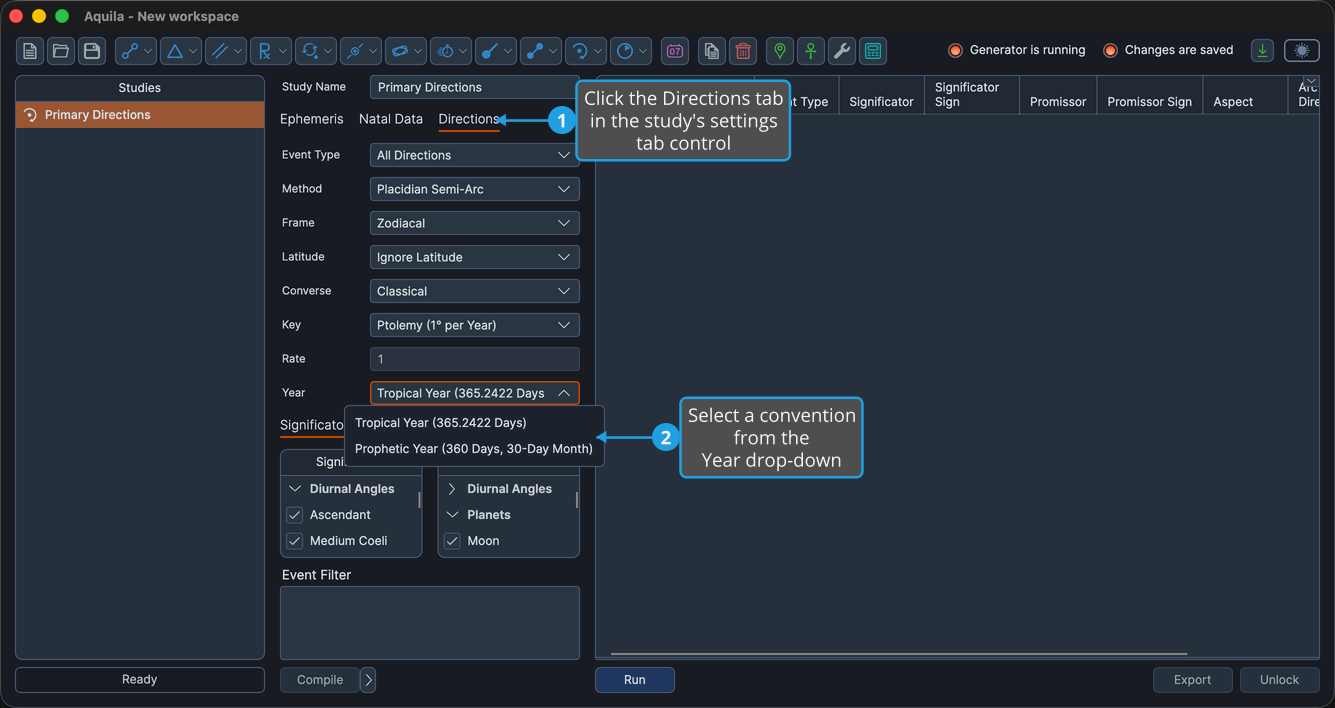Click the green ankh symbol icon

(x=811, y=51)
